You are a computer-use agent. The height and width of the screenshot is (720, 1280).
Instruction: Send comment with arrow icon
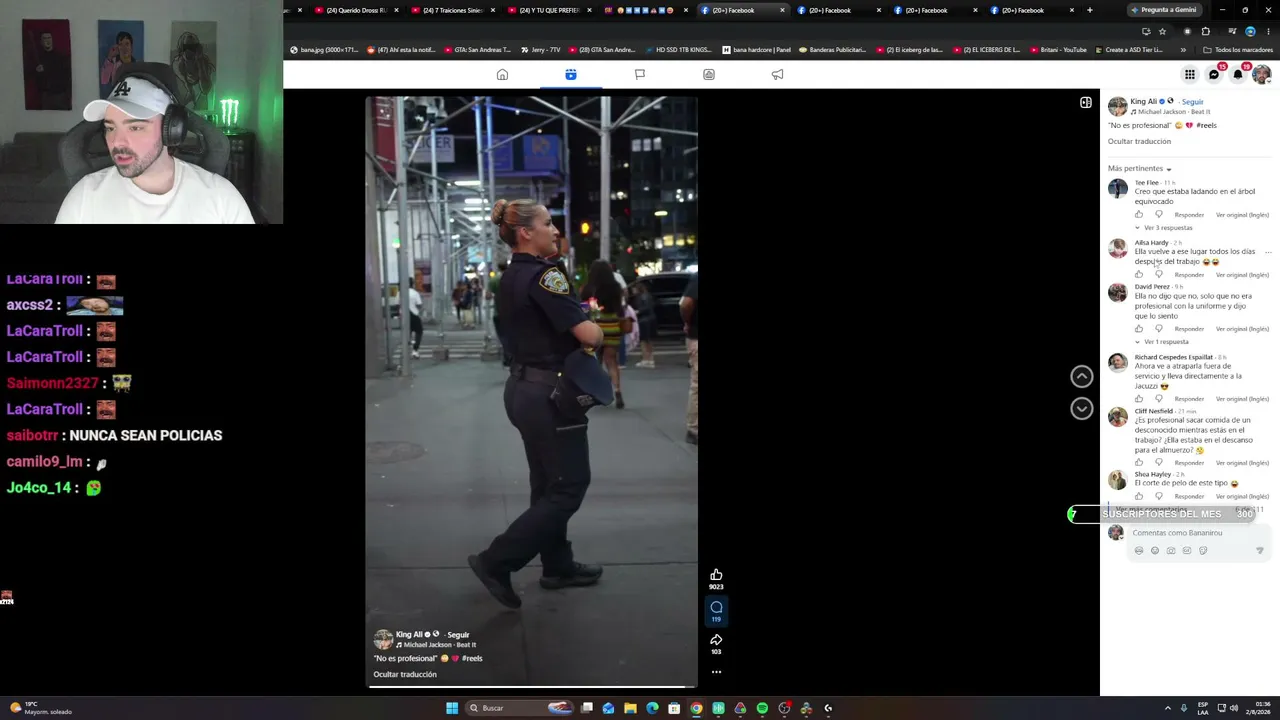(1259, 550)
